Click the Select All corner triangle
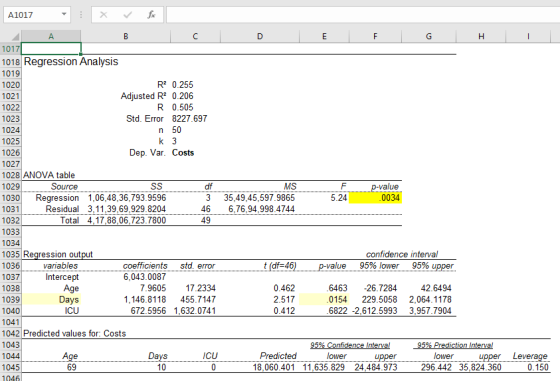Screen dimensions: 560x381 (14, 36)
